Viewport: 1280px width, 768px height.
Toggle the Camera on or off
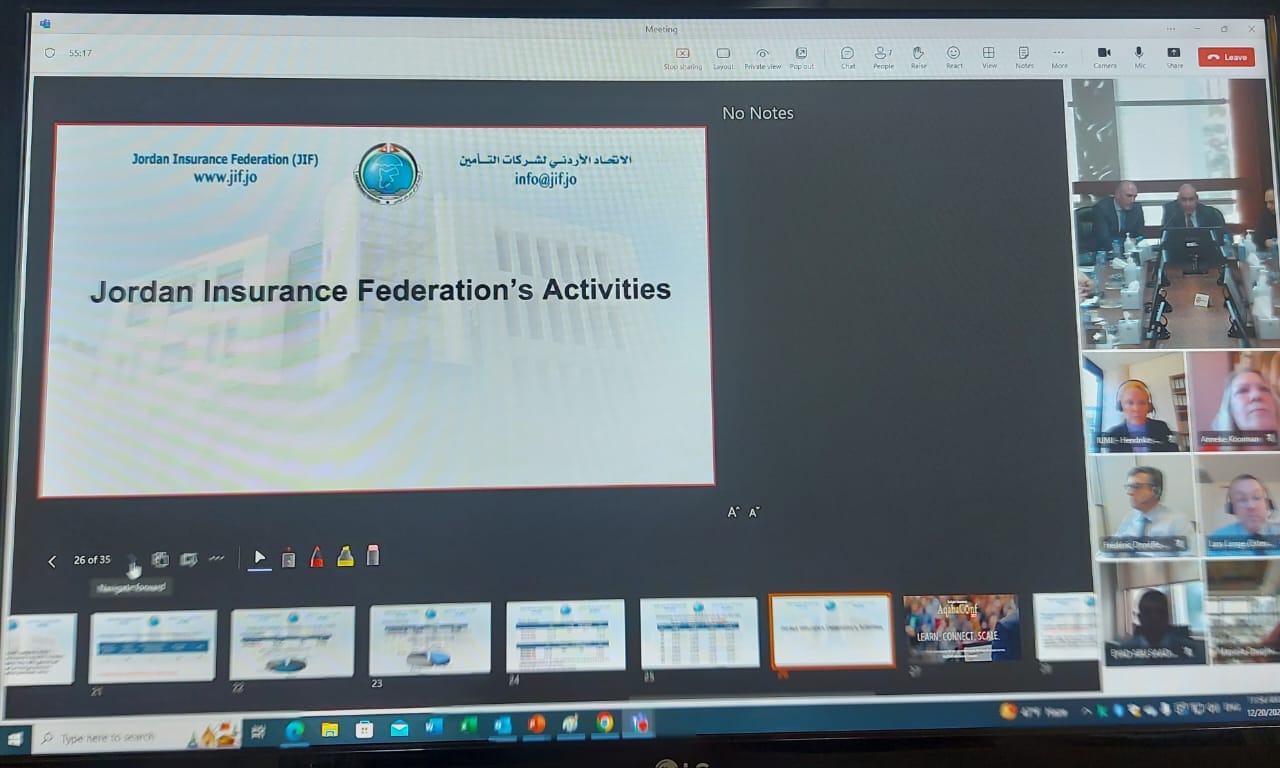click(x=1104, y=57)
